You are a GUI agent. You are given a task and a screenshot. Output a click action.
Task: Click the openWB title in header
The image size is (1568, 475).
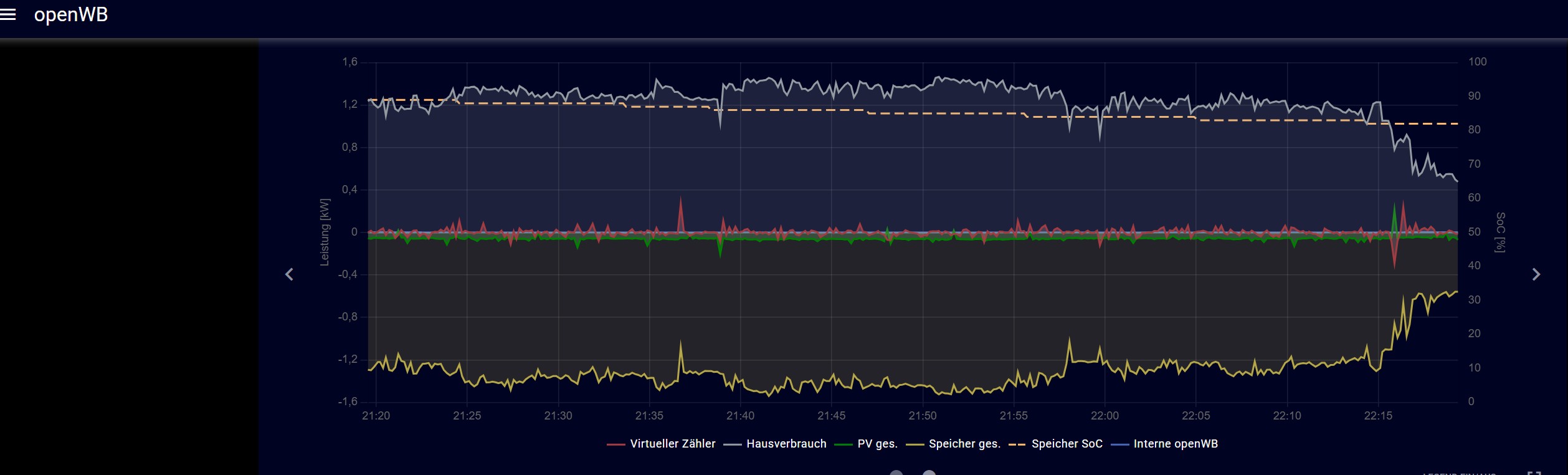(x=71, y=14)
